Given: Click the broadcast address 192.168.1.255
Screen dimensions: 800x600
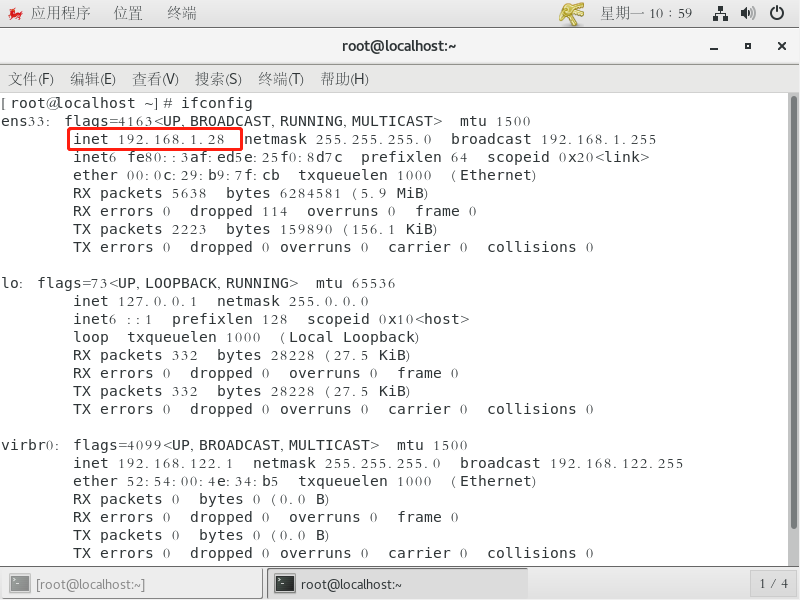Looking at the screenshot, I should (598, 139).
